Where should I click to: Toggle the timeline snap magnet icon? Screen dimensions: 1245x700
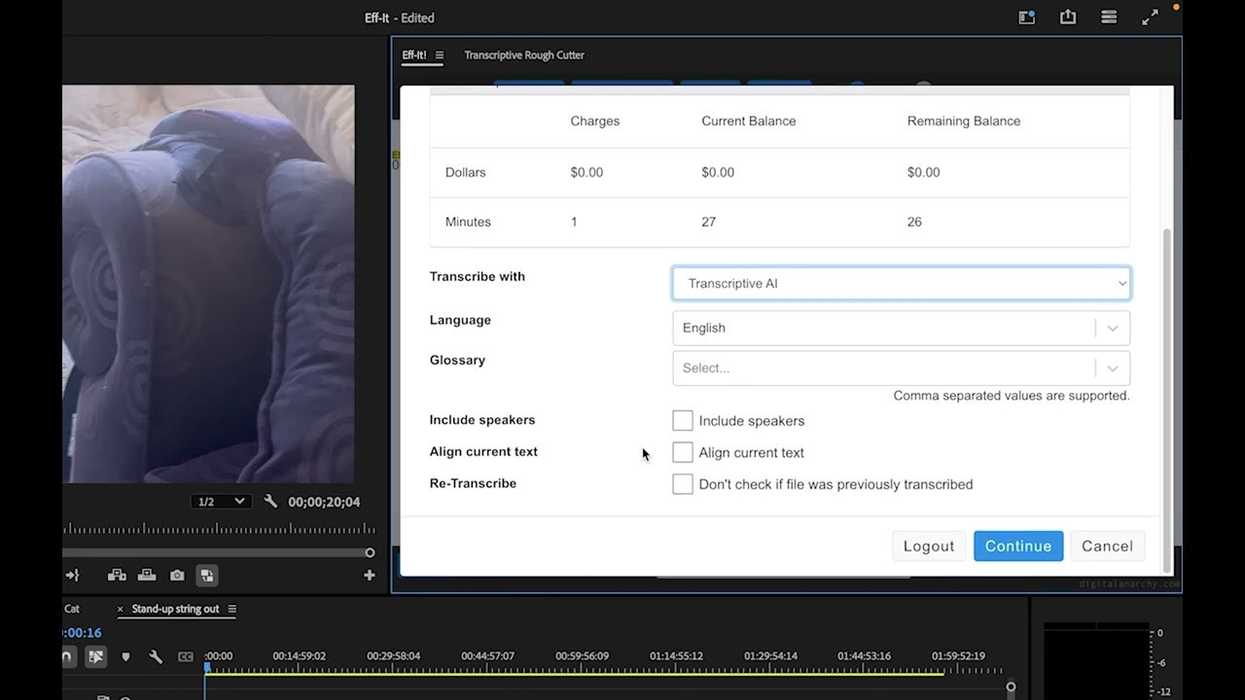pos(66,657)
